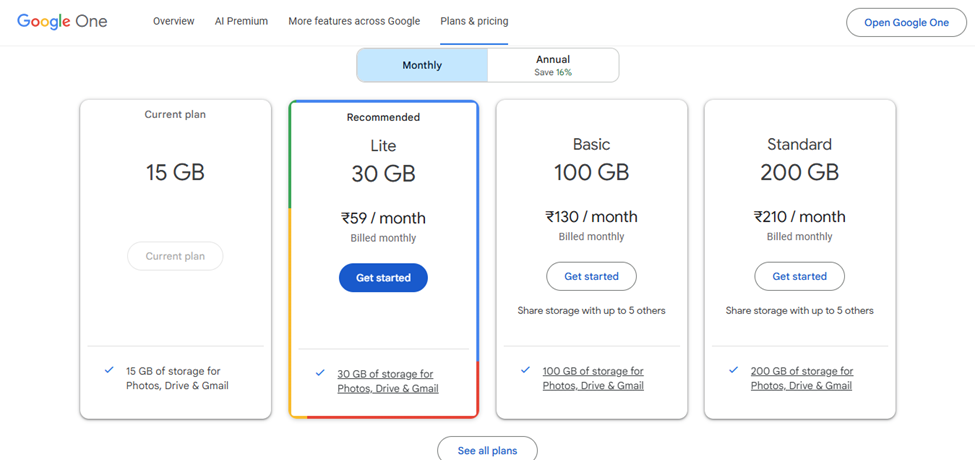The width and height of the screenshot is (975, 460).
Task: Get started with the Lite 30 GB plan
Action: (383, 278)
